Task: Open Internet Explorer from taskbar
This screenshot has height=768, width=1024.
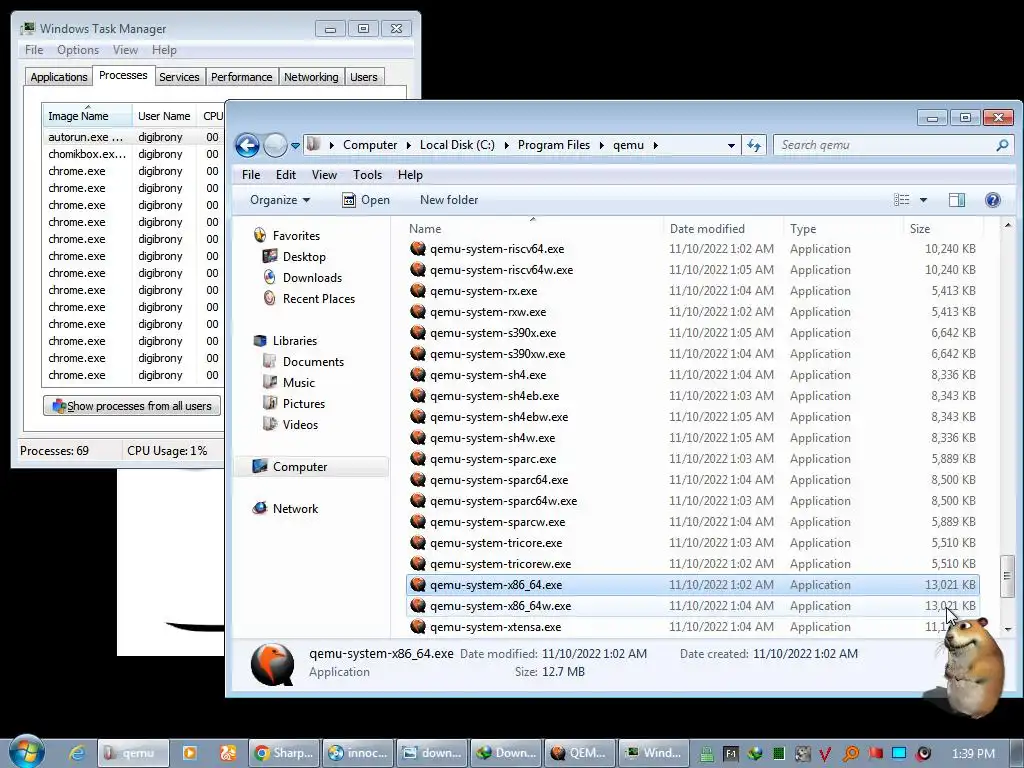Action: [77, 753]
